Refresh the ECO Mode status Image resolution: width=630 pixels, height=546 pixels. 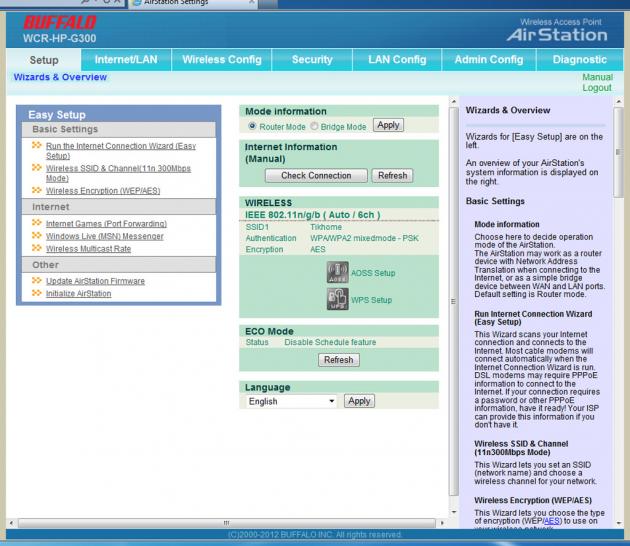point(338,360)
